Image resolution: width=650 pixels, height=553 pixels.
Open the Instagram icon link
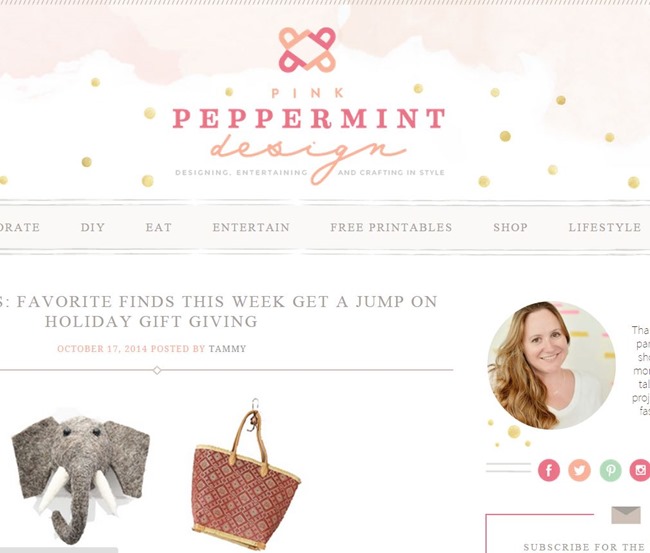click(640, 471)
